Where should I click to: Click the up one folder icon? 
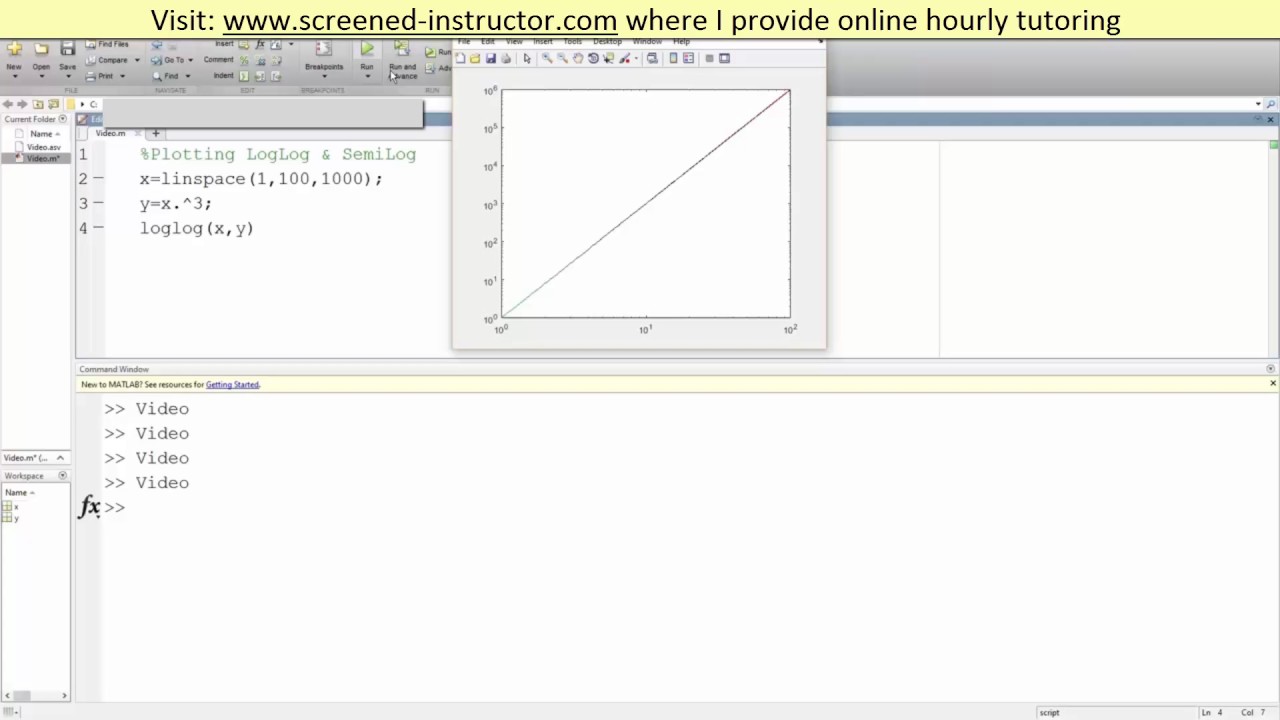tap(38, 104)
